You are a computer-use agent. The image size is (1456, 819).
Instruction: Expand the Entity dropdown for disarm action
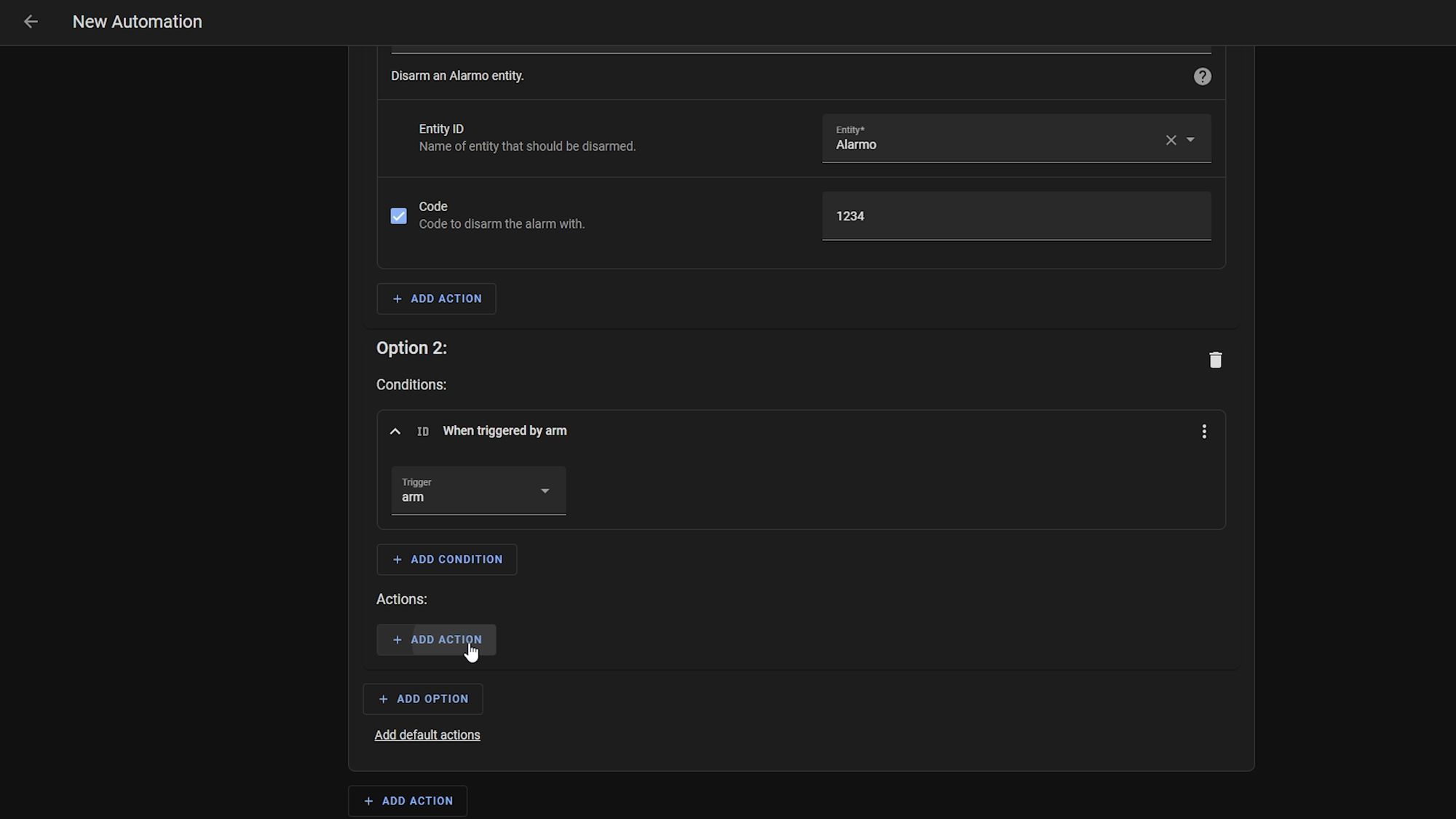coord(1190,139)
